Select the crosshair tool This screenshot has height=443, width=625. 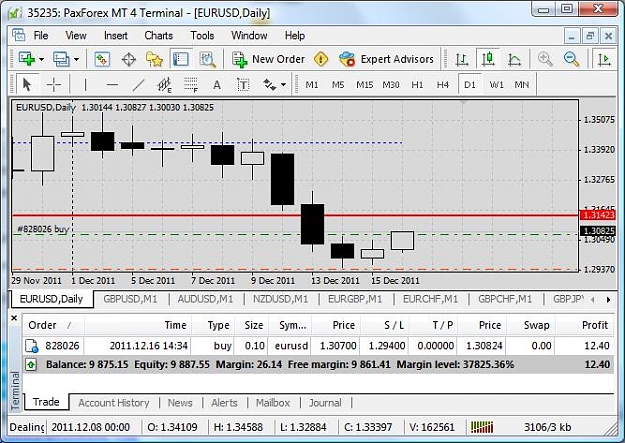(x=53, y=85)
